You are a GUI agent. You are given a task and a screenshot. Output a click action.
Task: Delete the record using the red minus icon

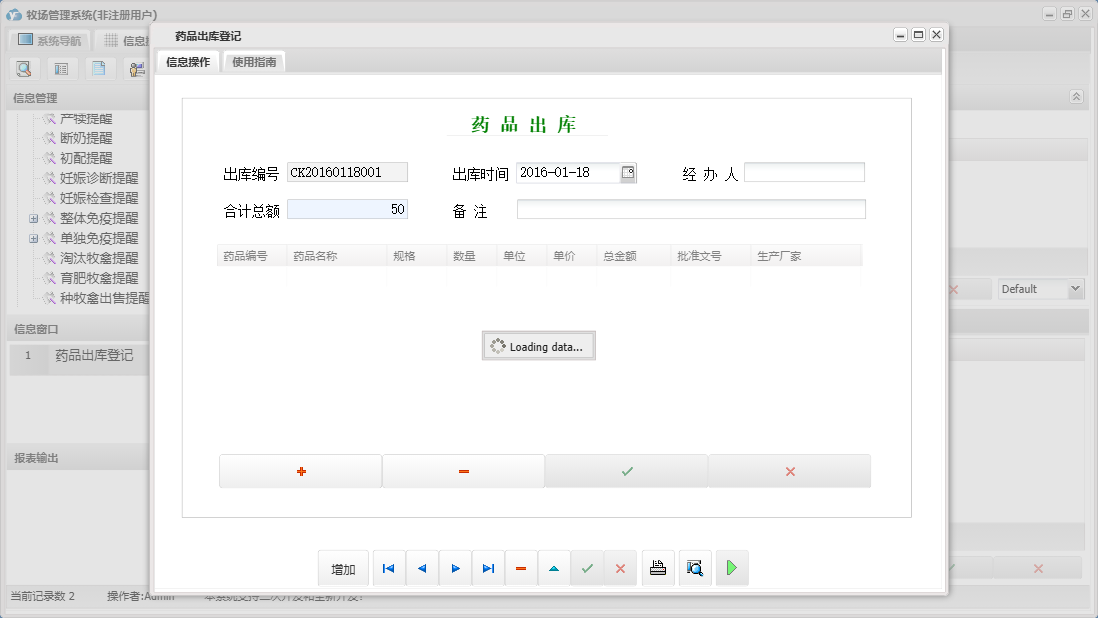(x=520, y=567)
